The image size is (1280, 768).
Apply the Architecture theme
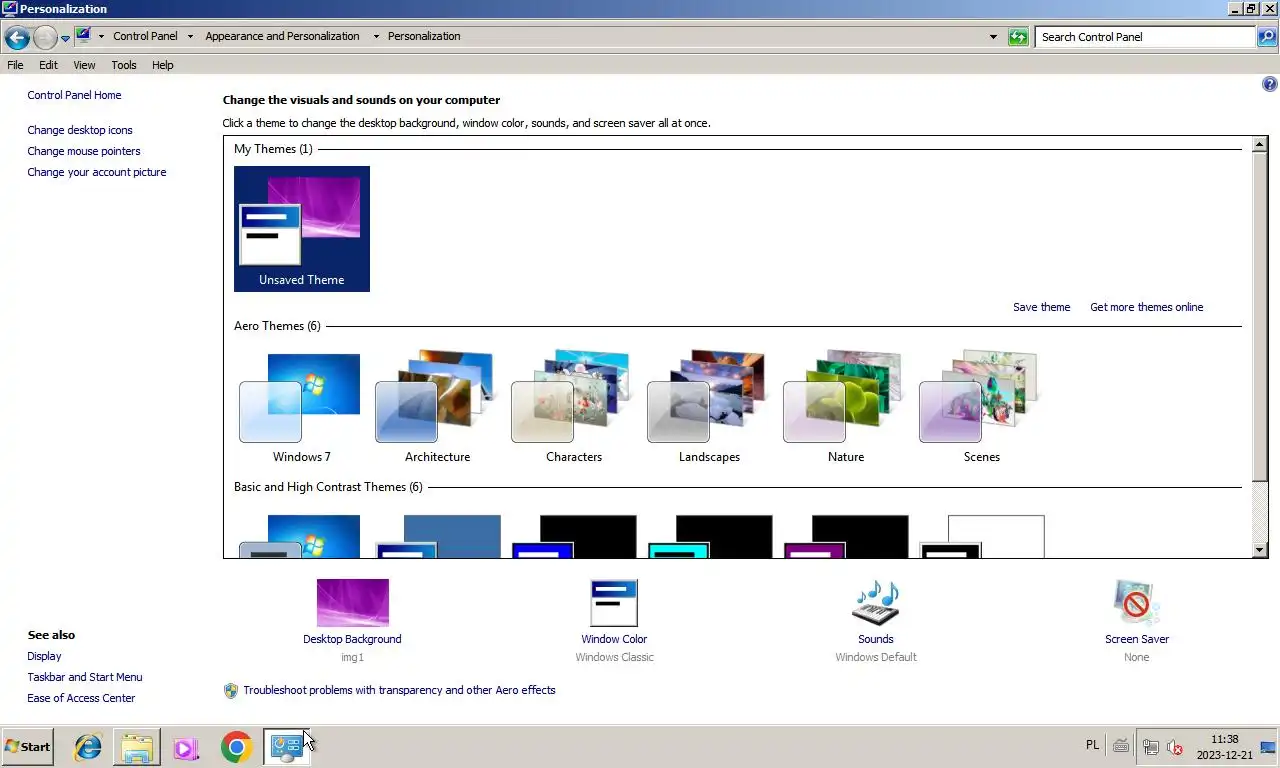(437, 407)
